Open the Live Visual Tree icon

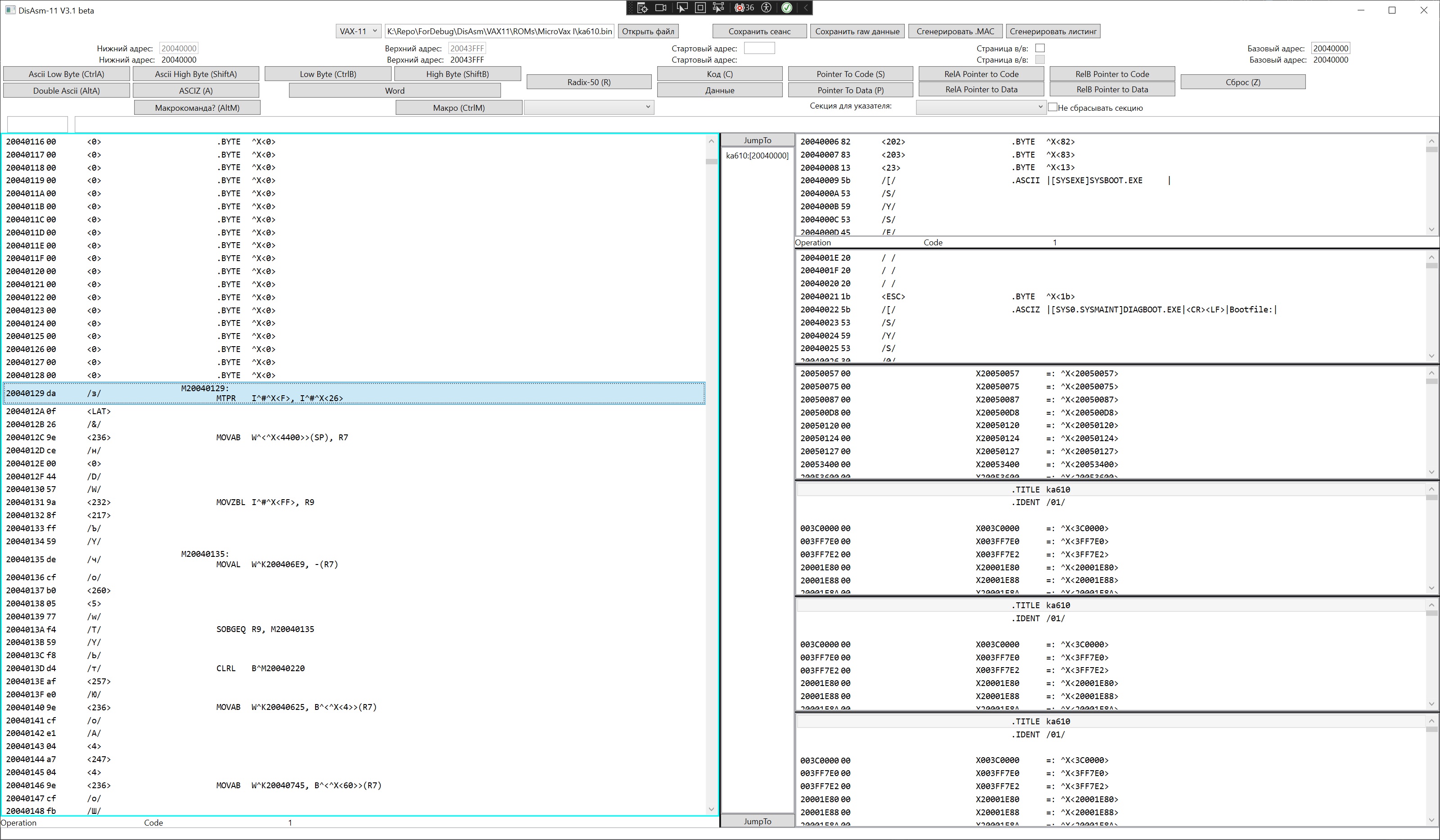tap(642, 8)
